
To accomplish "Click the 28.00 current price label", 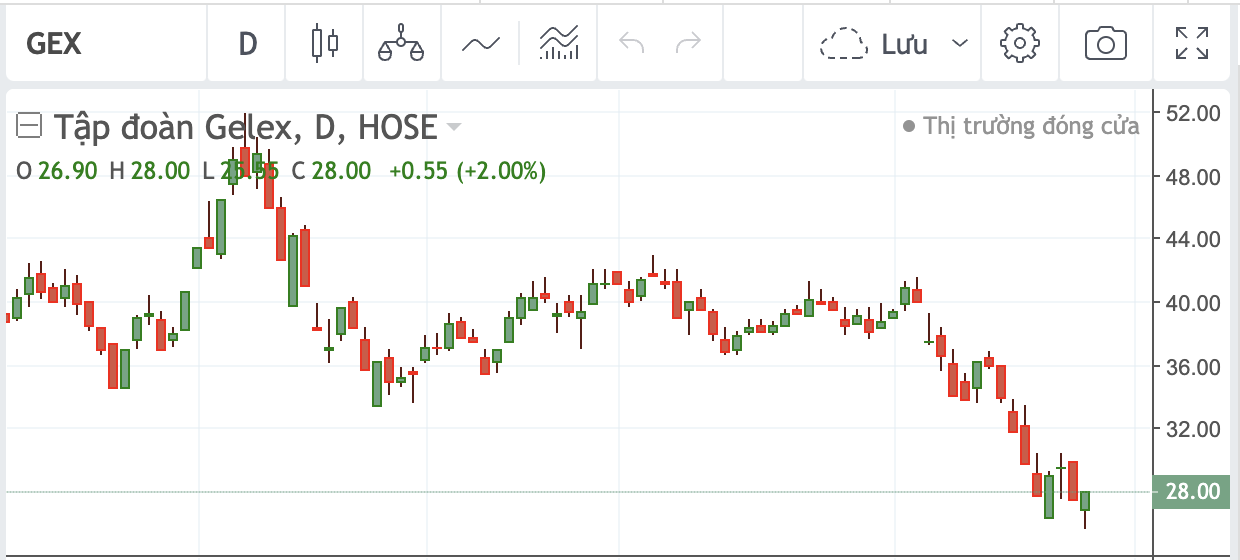I will pyautogui.click(x=1192, y=491).
